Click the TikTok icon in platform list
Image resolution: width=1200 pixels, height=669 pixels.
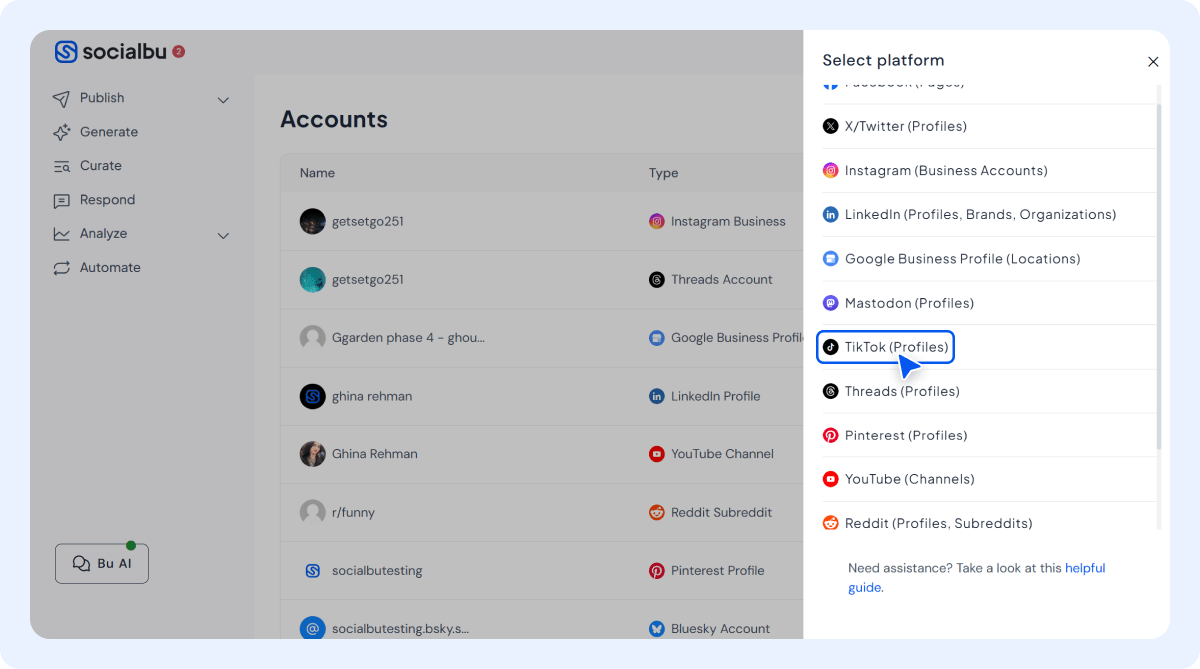click(830, 347)
